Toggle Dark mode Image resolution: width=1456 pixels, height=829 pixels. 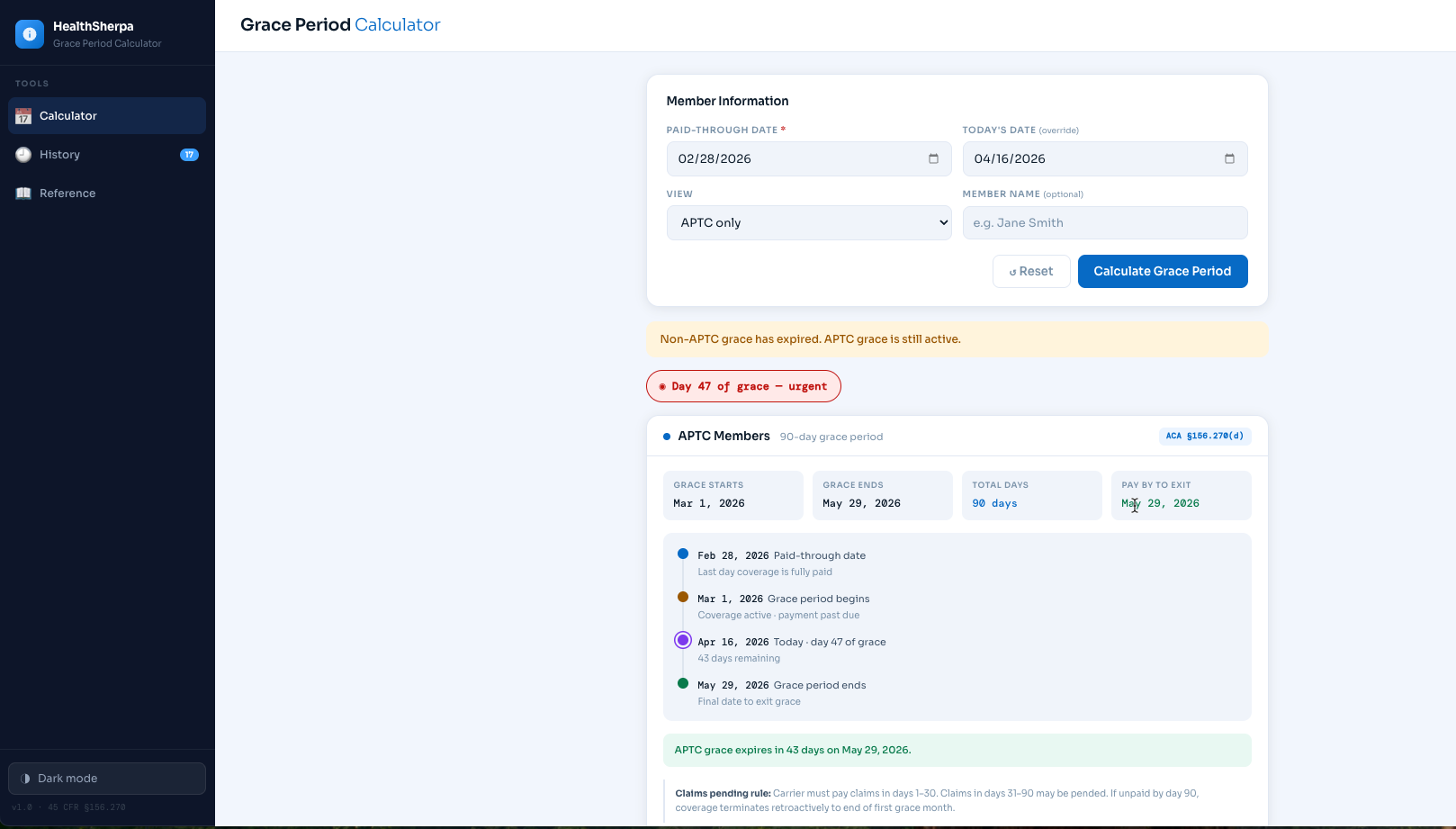[107, 779]
